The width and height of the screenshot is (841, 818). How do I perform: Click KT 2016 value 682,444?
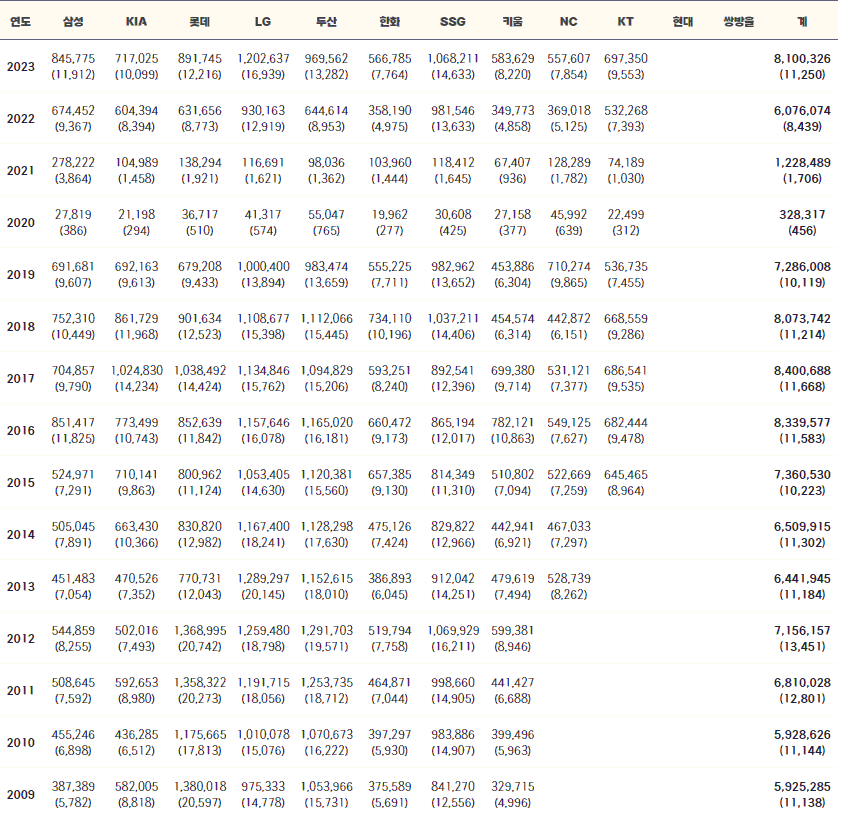pos(625,423)
